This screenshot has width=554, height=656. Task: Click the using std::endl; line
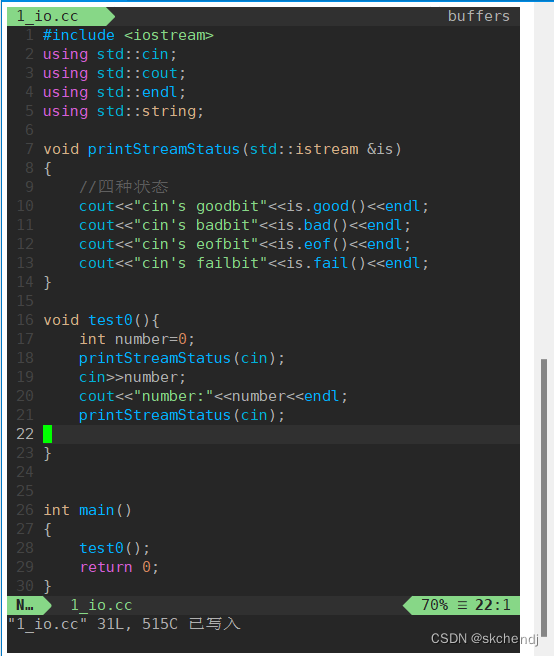coord(114,92)
